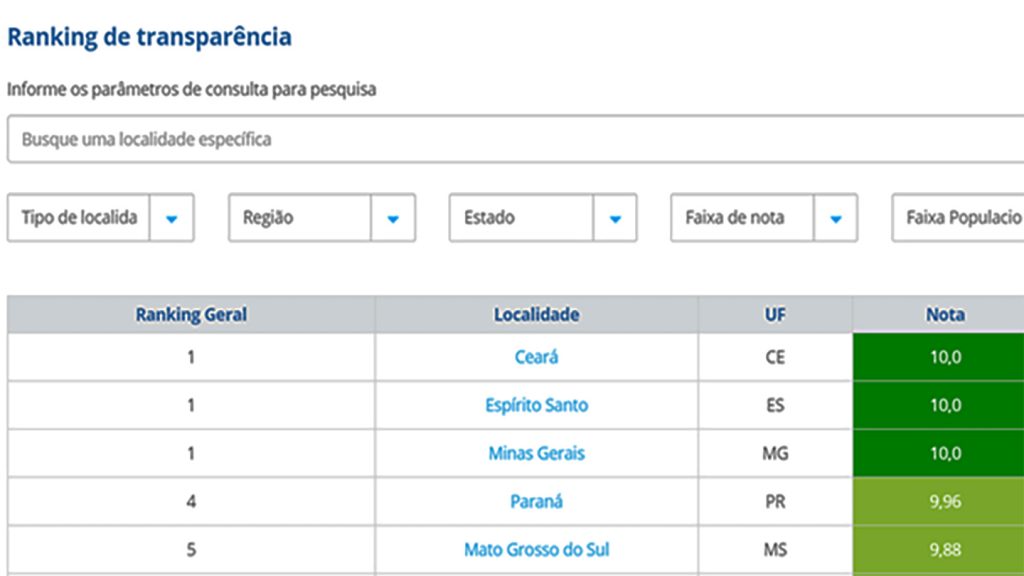Click the Localidade column header

[x=537, y=315]
